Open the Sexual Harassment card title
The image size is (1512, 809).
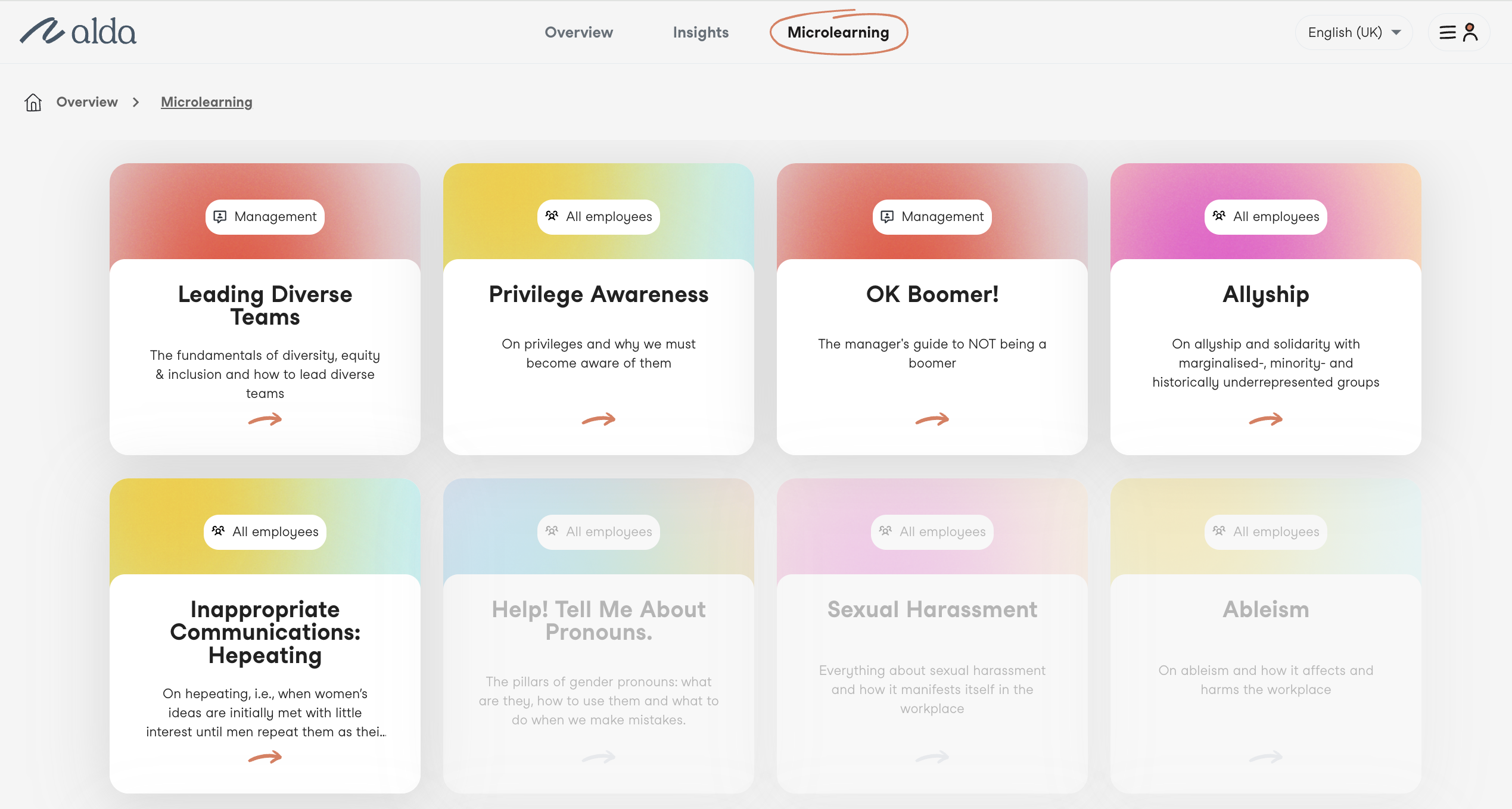pyautogui.click(x=932, y=609)
